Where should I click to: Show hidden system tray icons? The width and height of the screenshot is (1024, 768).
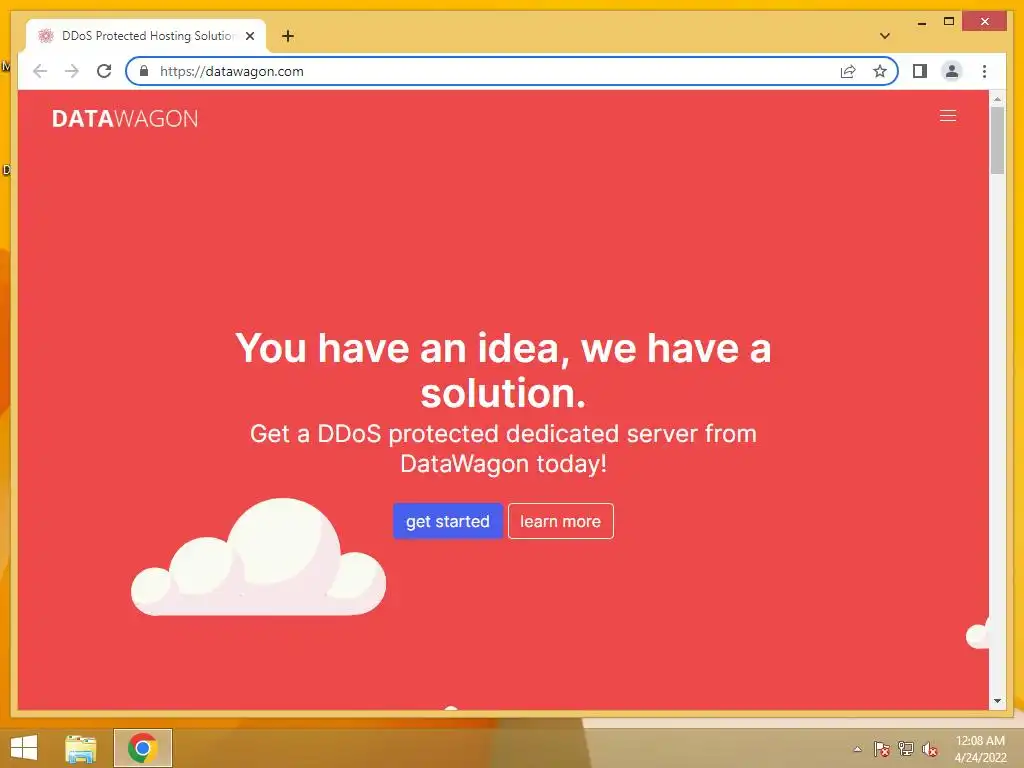point(857,749)
